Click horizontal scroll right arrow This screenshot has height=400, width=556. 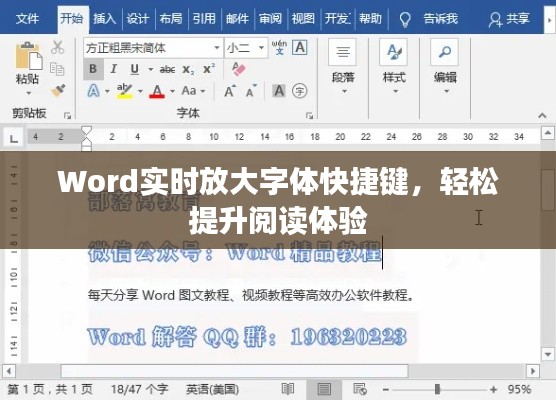pyautogui.click(x=533, y=371)
